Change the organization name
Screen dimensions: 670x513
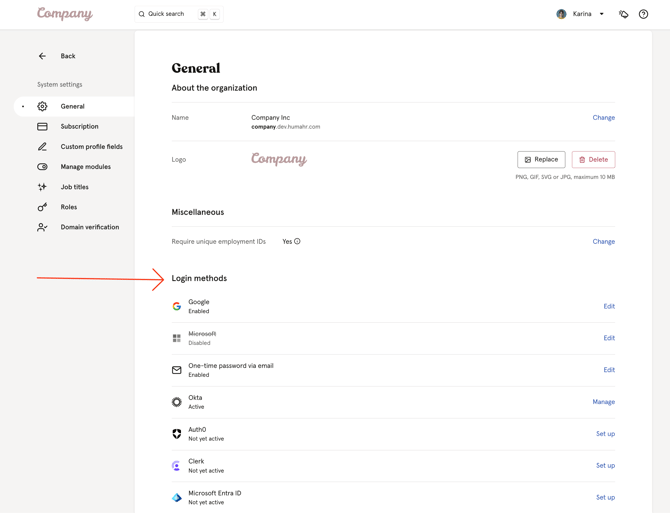coord(603,117)
